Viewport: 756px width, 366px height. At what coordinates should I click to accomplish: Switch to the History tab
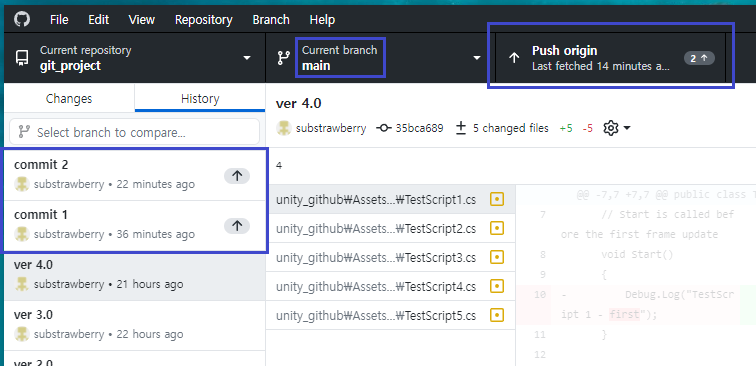pyautogui.click(x=200, y=98)
